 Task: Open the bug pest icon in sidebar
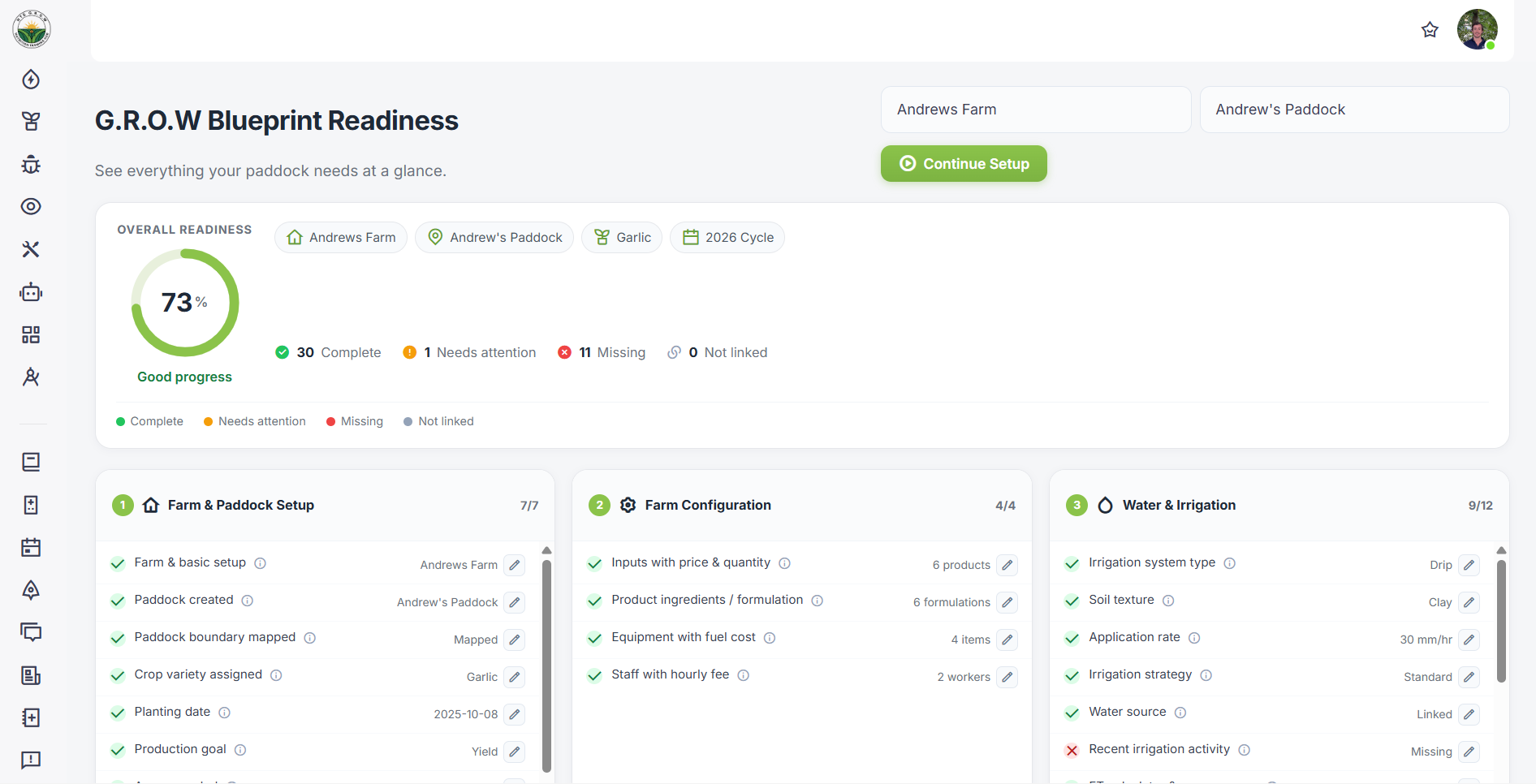coord(31,164)
